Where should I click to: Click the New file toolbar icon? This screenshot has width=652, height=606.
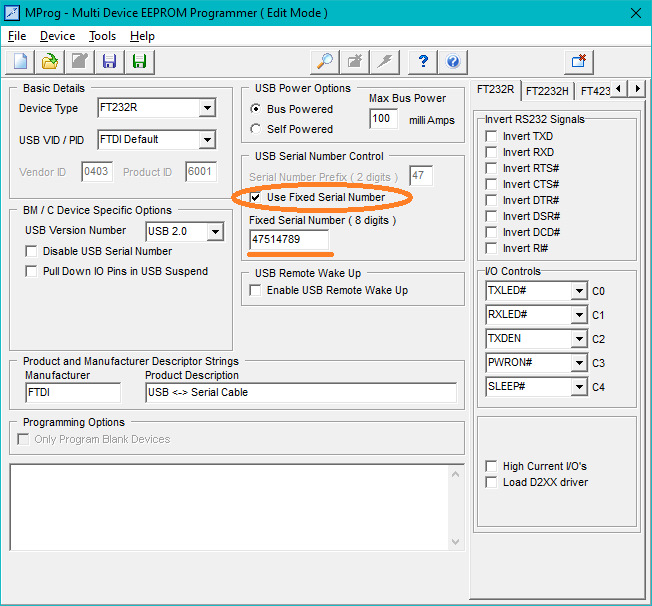point(20,62)
